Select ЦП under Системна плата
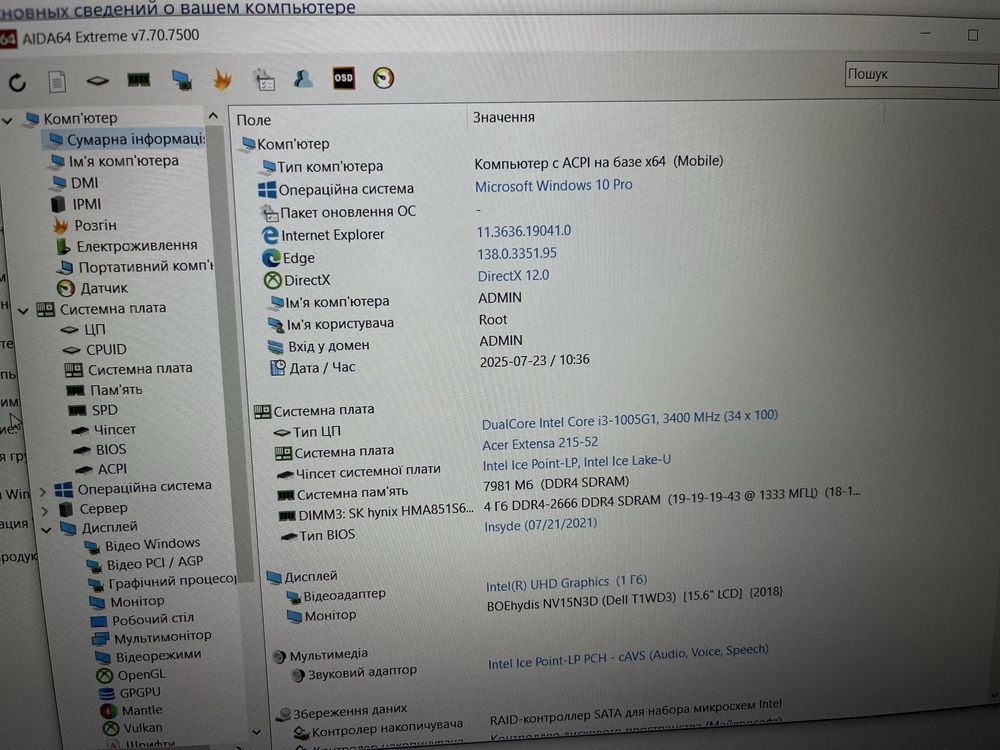1000x750 pixels. [83, 330]
